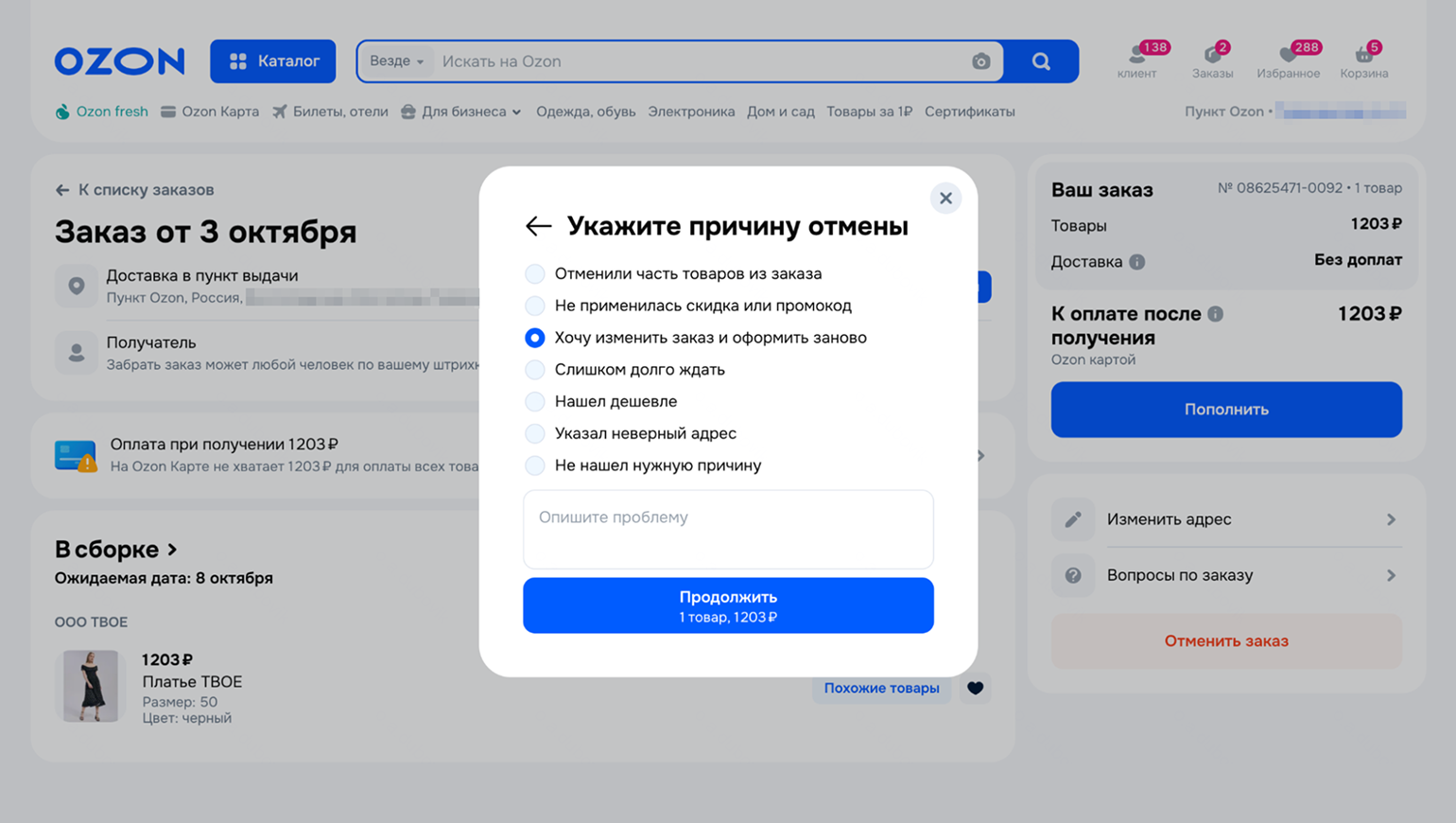Viewport: 1456px width, 823px height.
Task: Click the back arrow in cancellation dialog
Action: (538, 226)
